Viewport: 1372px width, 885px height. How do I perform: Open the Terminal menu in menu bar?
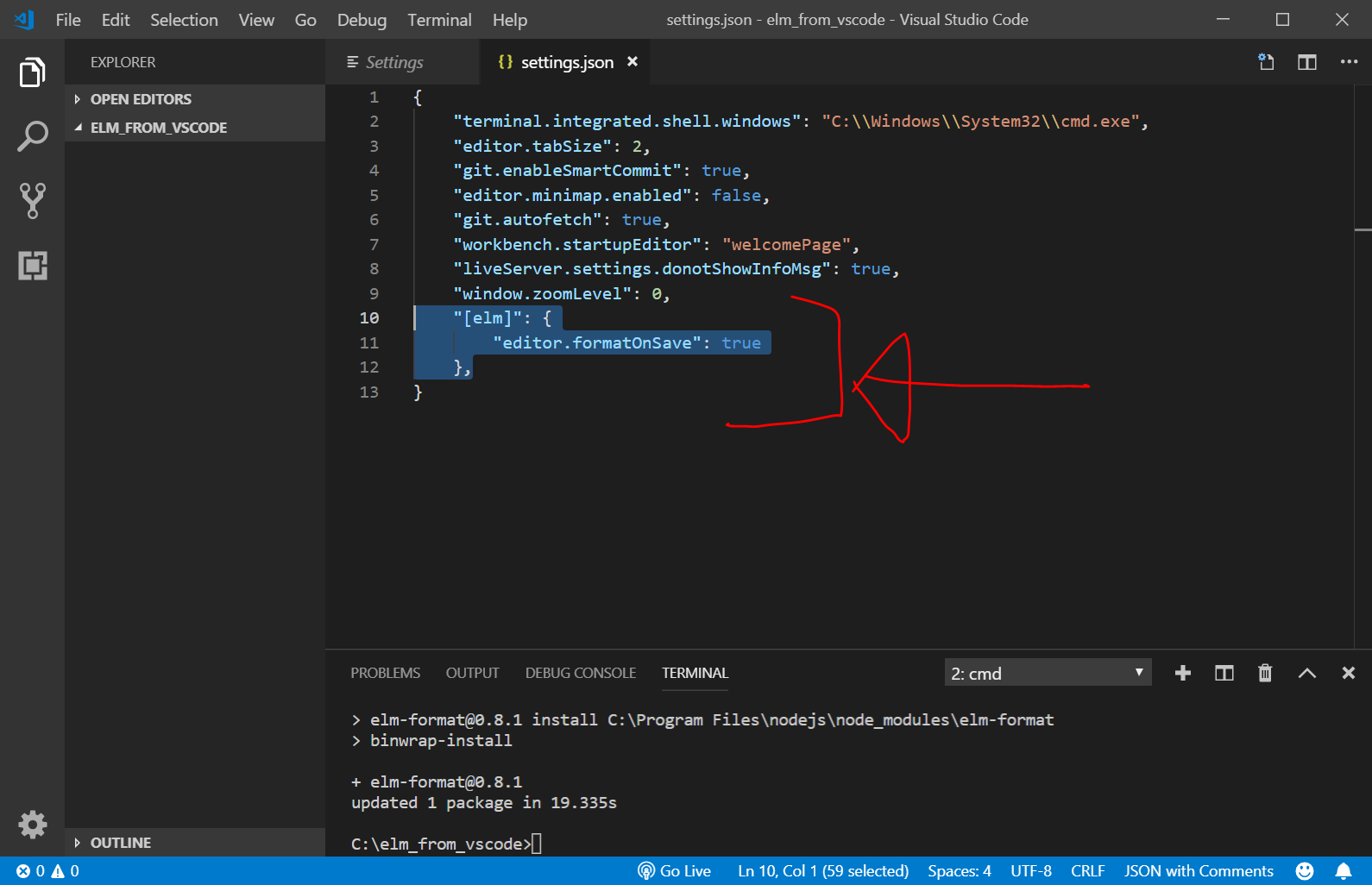[x=439, y=20]
